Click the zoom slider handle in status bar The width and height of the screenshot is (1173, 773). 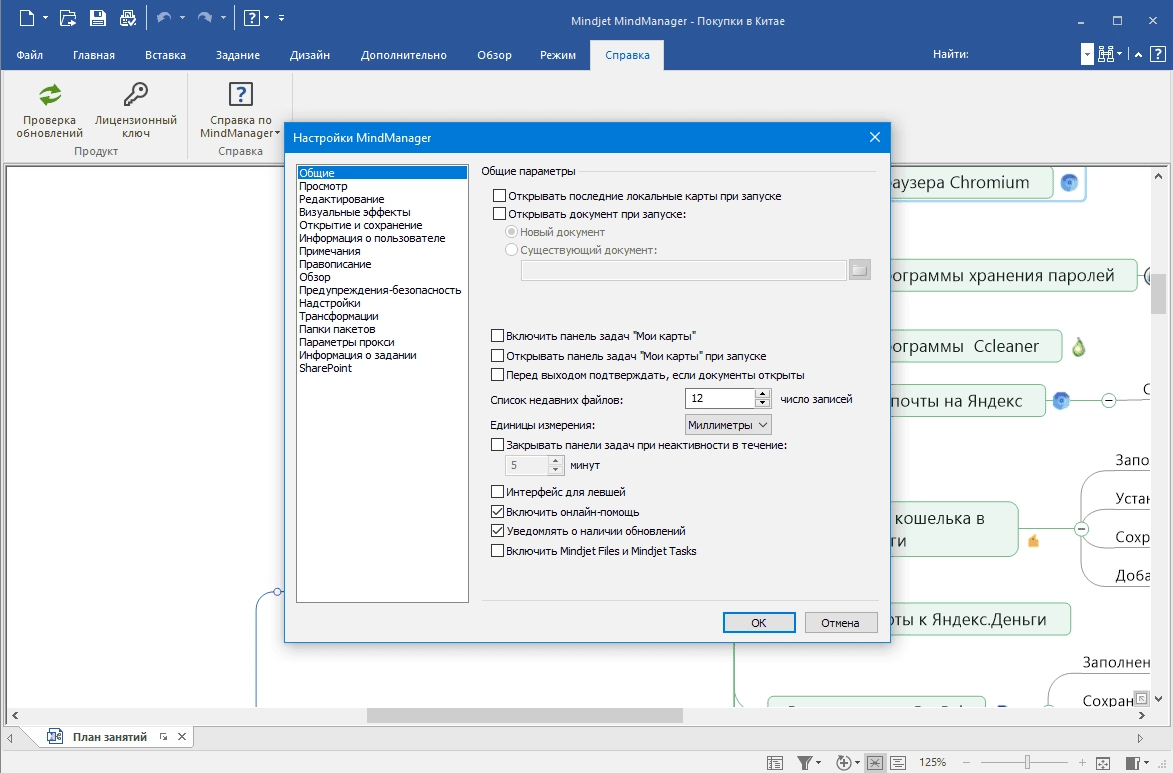1027,762
